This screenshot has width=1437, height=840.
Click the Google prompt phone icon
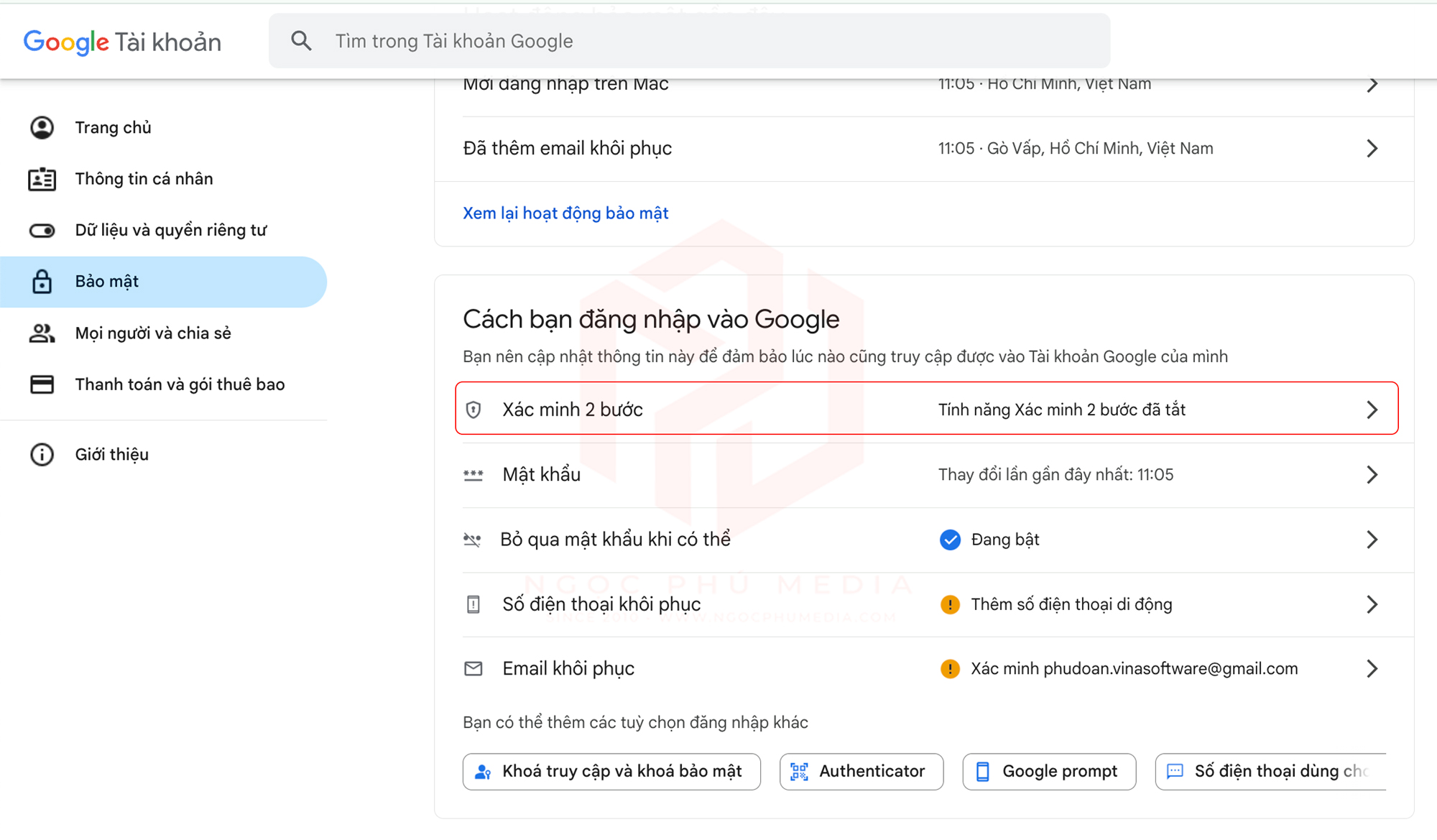(983, 772)
